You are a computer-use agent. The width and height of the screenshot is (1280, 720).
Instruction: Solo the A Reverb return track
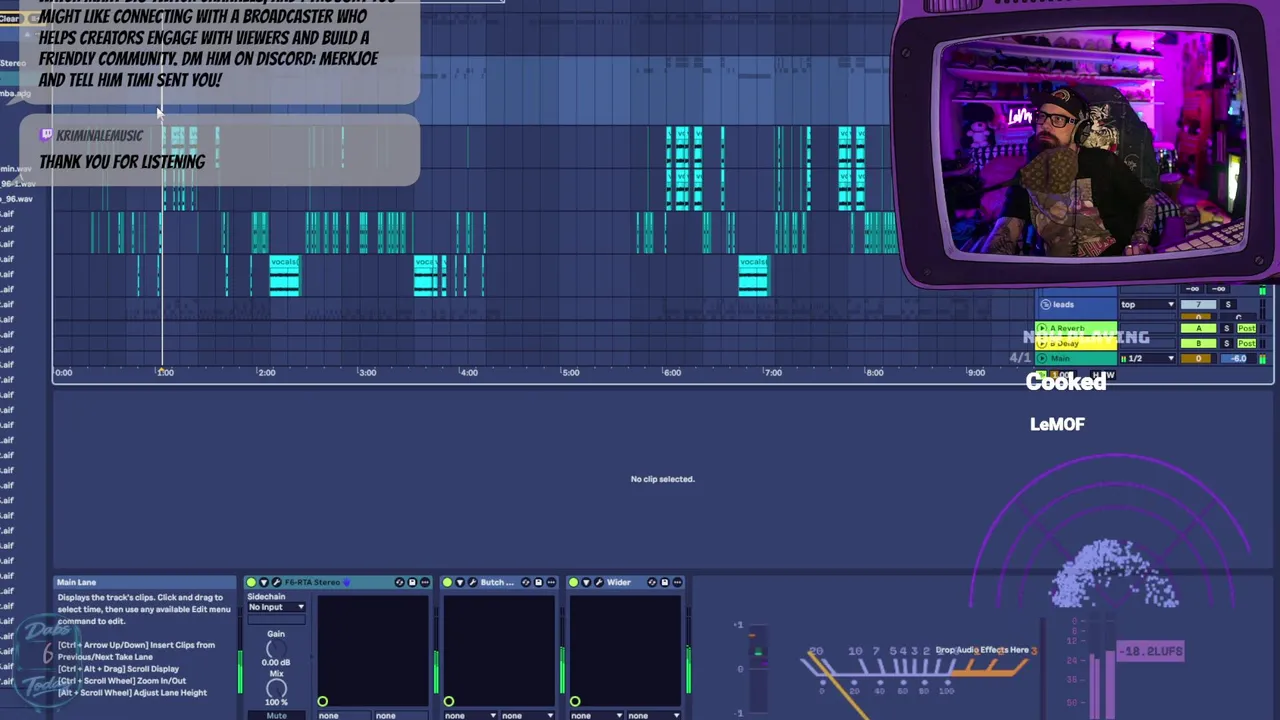pyautogui.click(x=1227, y=328)
